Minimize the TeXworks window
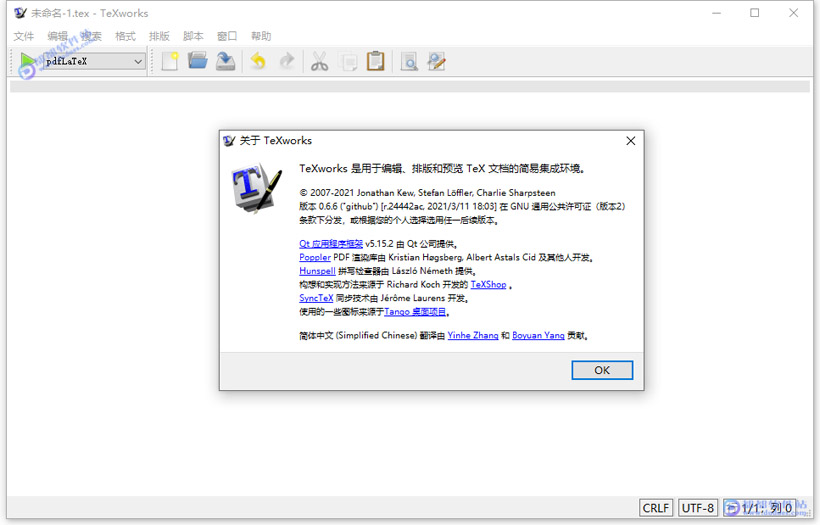This screenshot has width=820, height=525. point(716,13)
